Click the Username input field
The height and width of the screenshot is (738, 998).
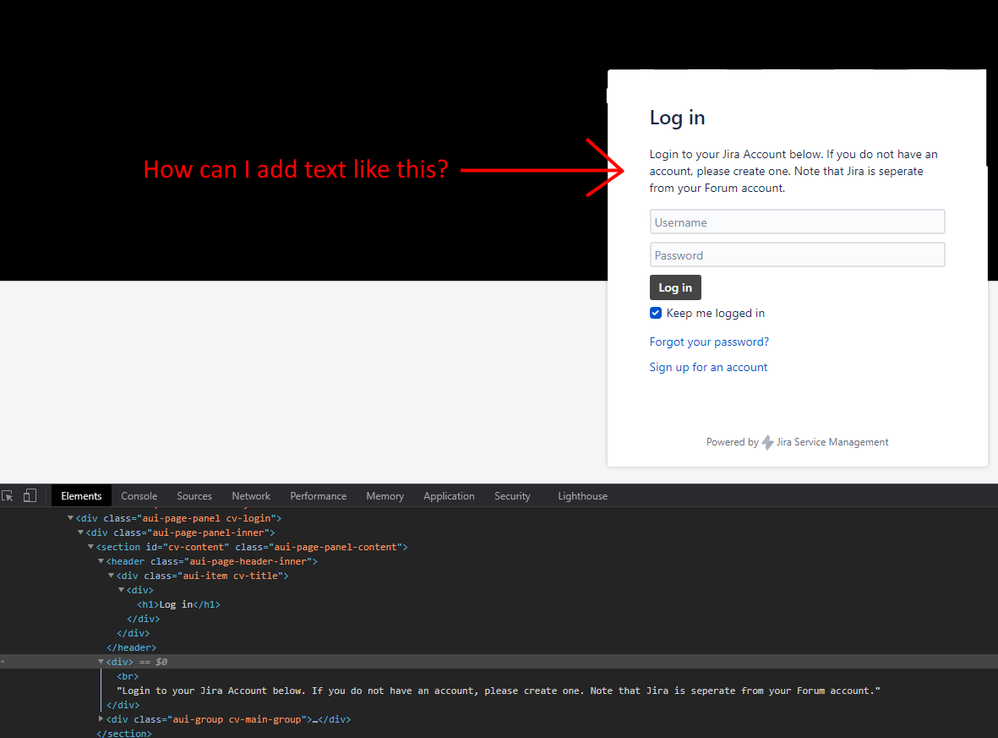pos(797,221)
